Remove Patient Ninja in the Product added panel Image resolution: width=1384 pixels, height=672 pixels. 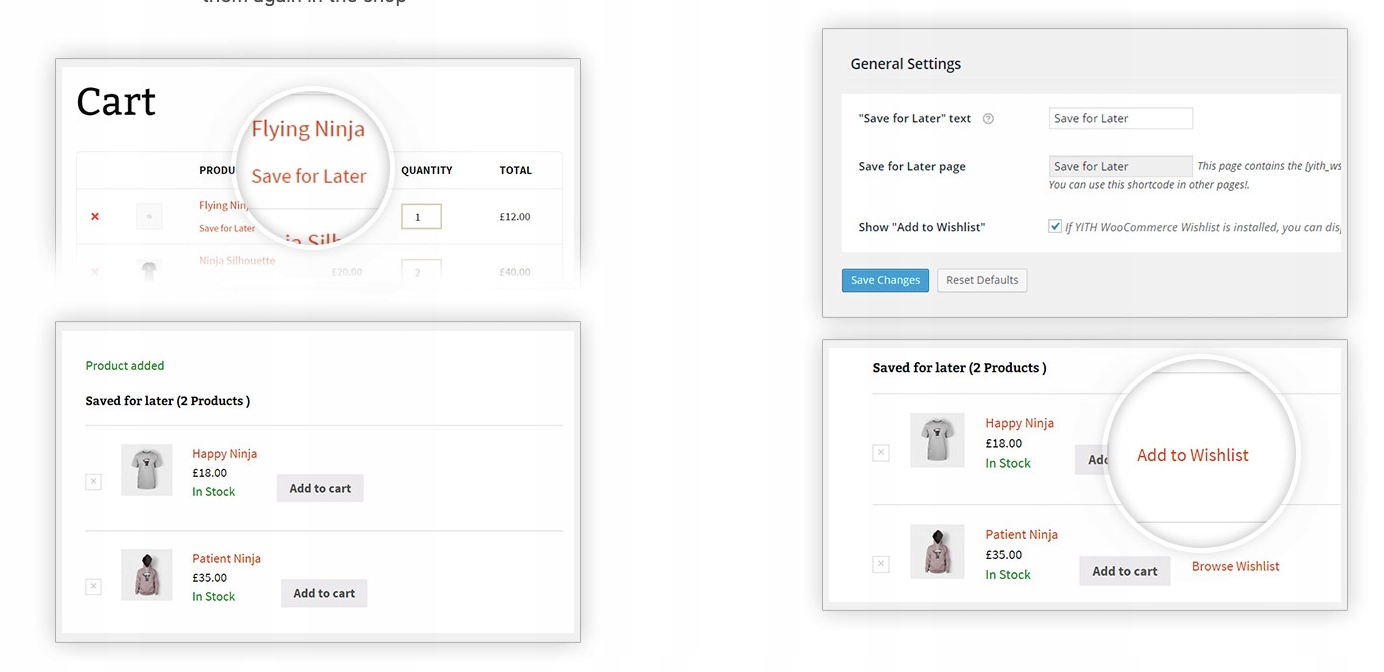(x=93, y=587)
